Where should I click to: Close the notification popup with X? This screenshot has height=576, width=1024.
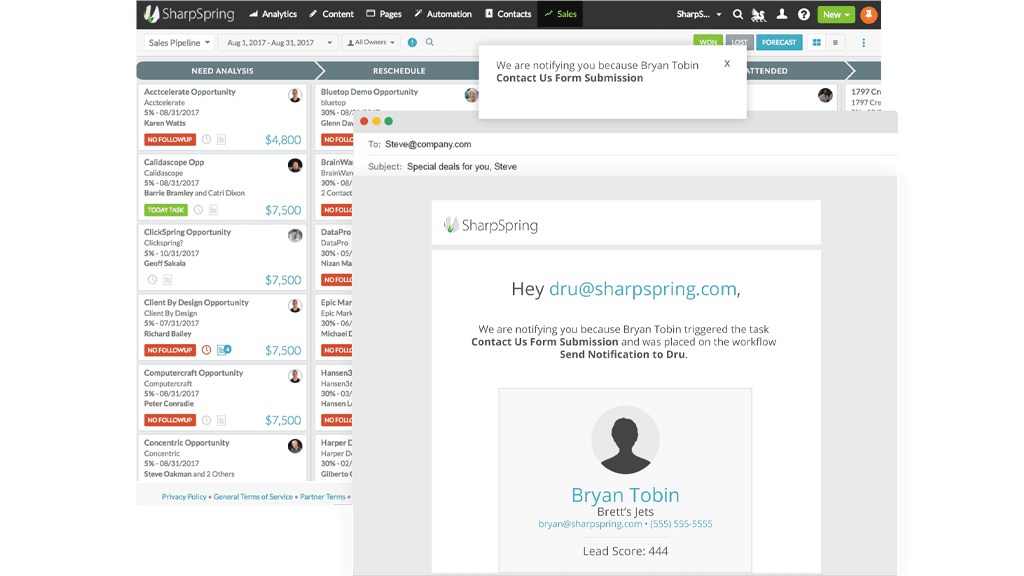tap(727, 64)
